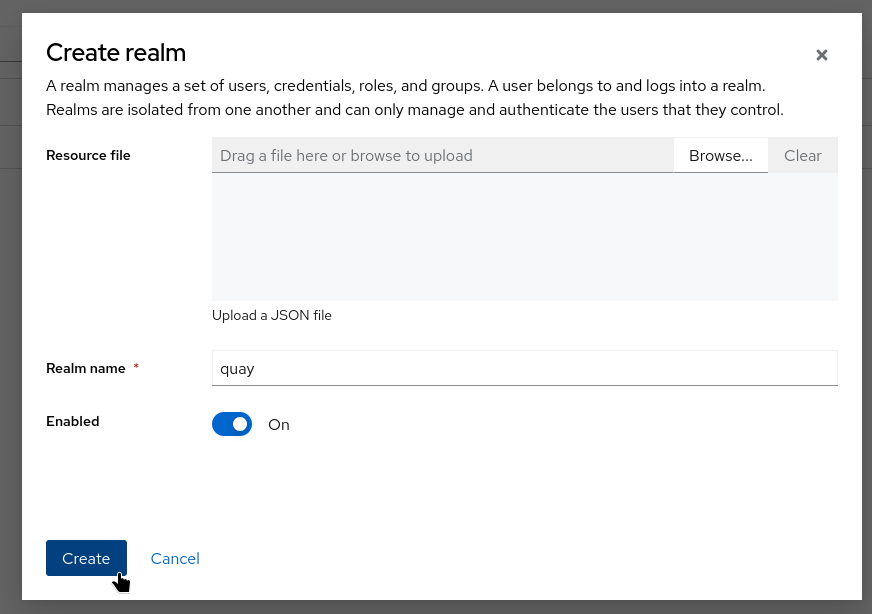Clear the selected resource file
This screenshot has height=614, width=872.
click(802, 156)
